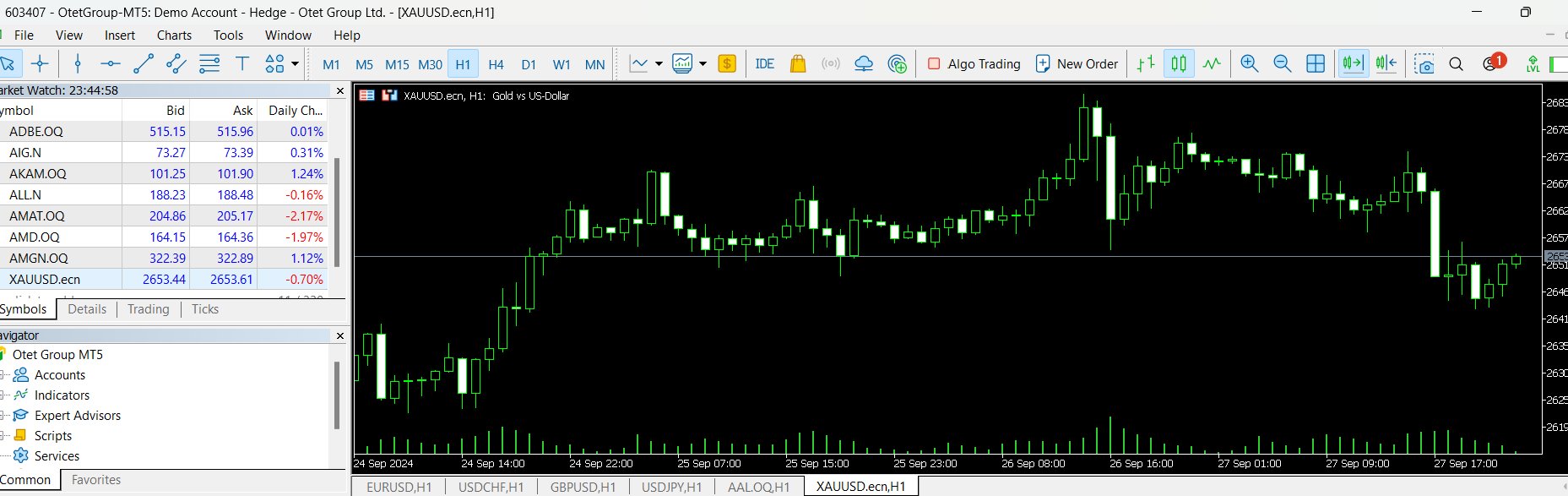1568x496 pixels.
Task: Take a chart screenshot with camera icon
Action: 1424,64
